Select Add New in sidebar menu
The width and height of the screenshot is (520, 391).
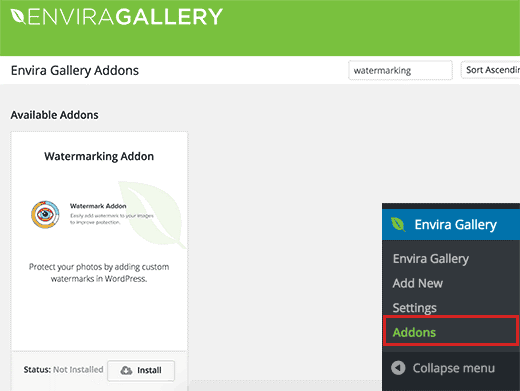[x=418, y=283]
